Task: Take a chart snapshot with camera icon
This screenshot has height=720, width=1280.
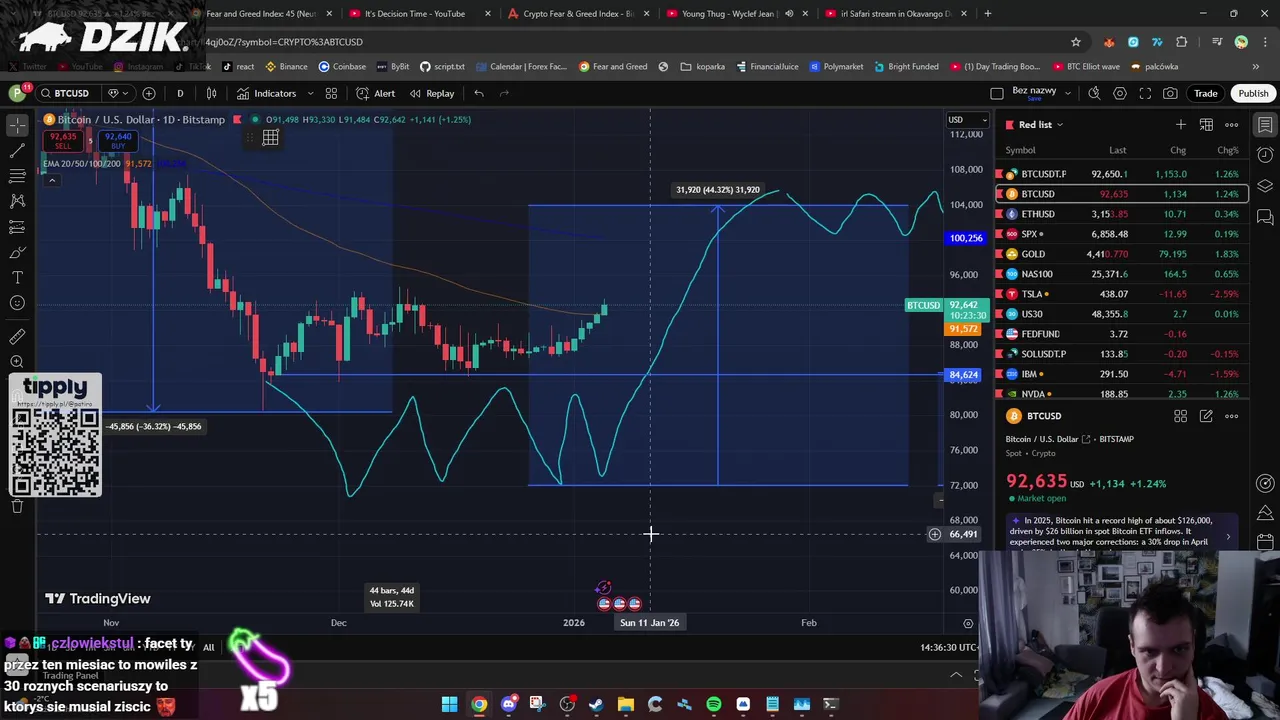Action: pyautogui.click(x=1170, y=93)
